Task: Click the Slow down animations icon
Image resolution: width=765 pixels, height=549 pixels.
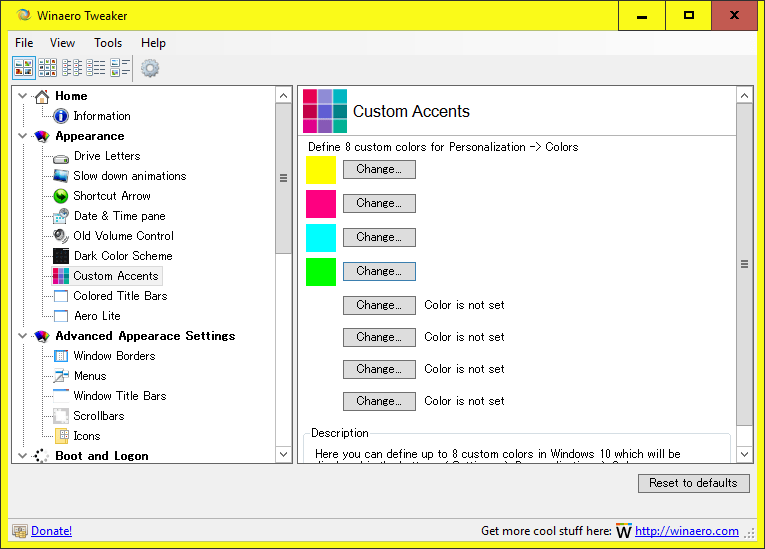Action: [x=60, y=176]
